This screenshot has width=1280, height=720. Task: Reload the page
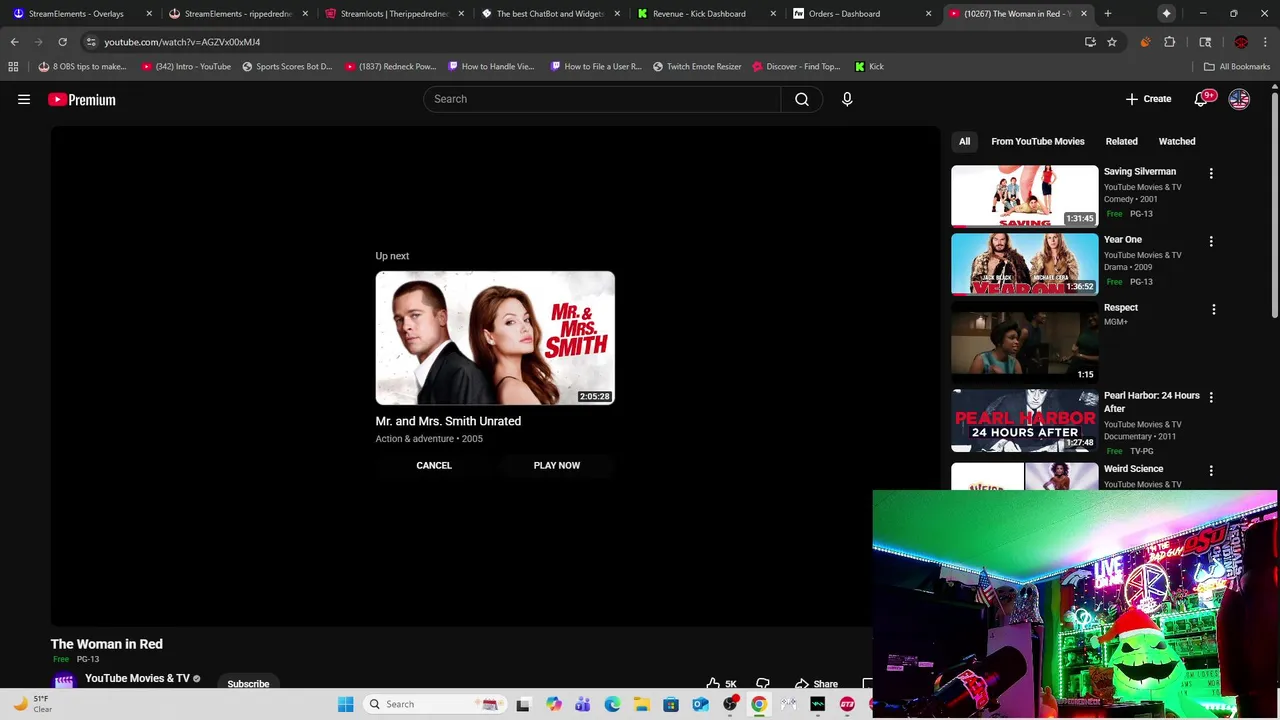62,42
